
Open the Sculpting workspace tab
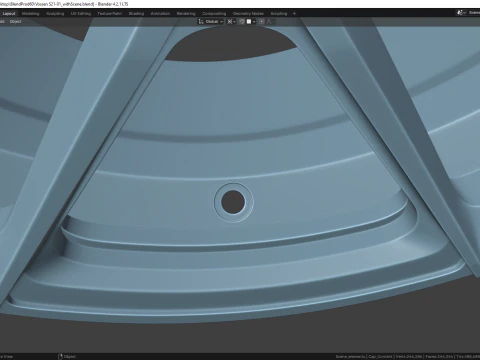[55, 14]
